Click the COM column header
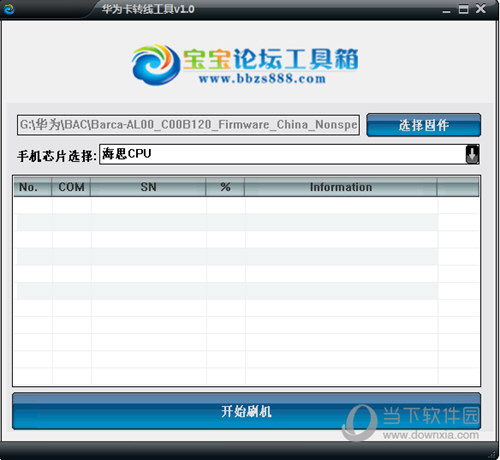500x460 pixels. [71, 187]
